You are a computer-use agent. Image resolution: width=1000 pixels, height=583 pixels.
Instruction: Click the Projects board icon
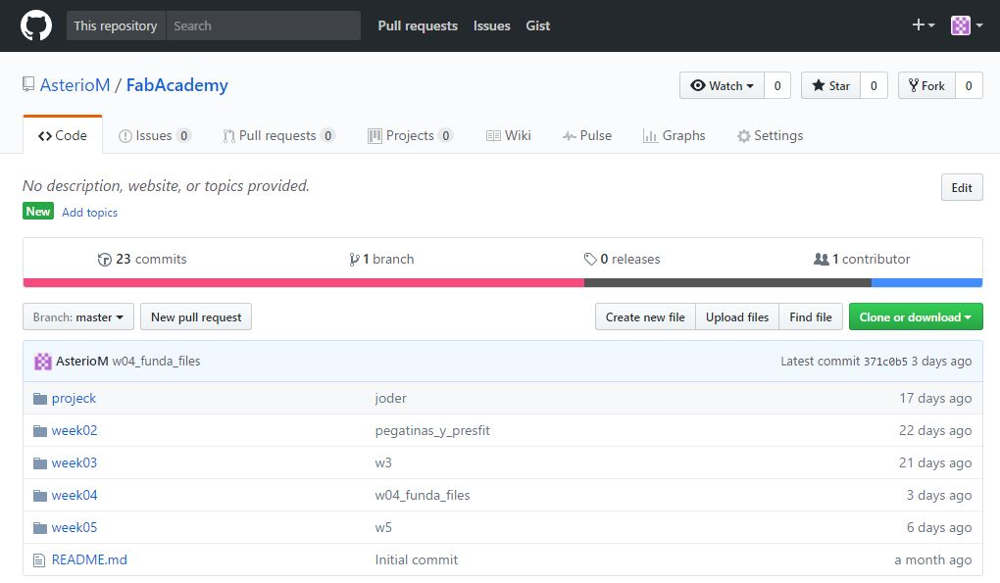[375, 136]
